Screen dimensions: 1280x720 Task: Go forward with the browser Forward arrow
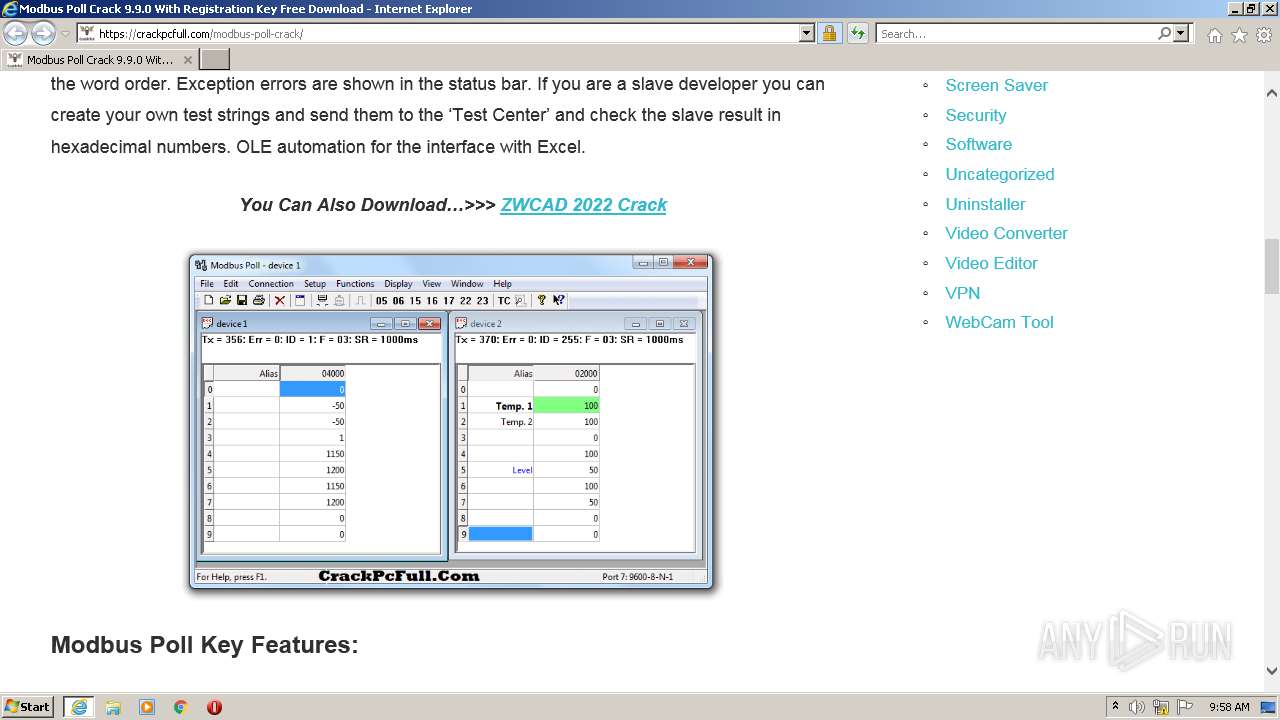tap(43, 33)
